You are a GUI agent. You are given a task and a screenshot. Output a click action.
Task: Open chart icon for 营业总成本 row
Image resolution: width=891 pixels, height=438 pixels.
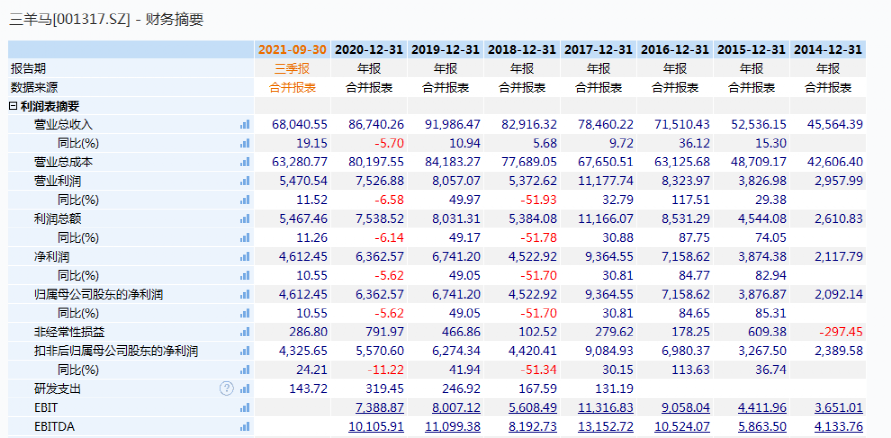click(244, 162)
